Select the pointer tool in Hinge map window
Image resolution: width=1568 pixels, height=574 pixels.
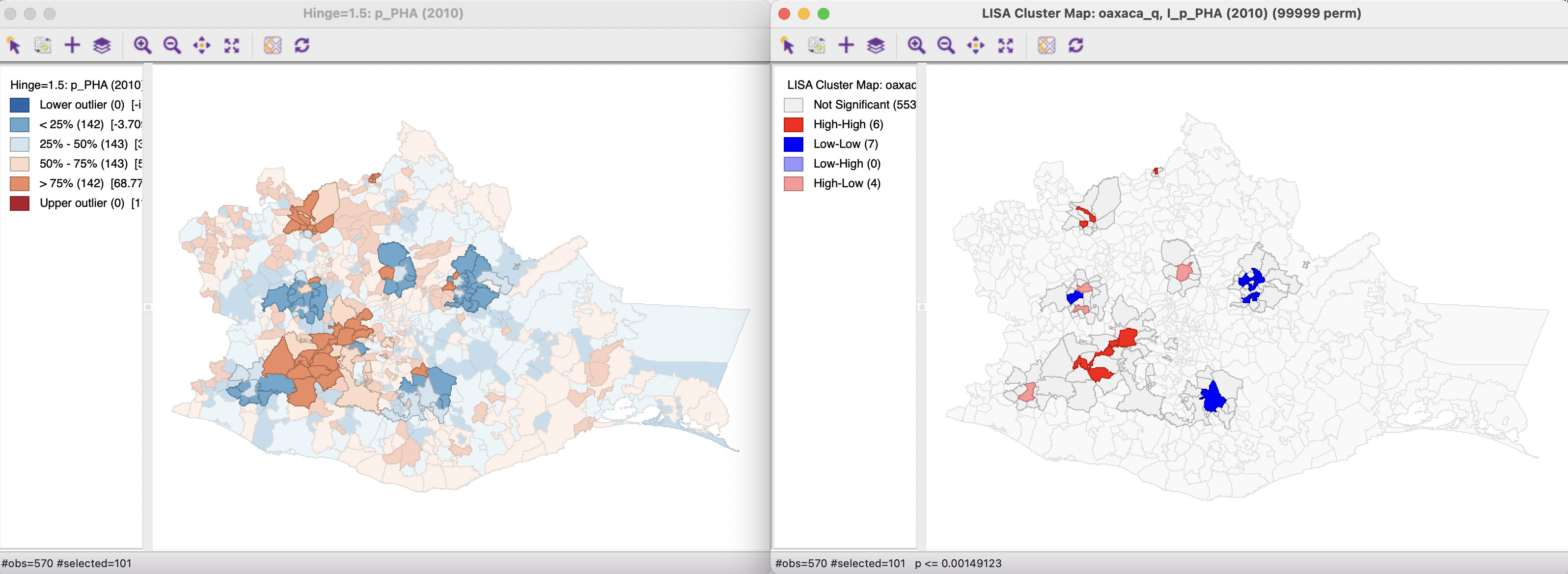[x=14, y=46]
